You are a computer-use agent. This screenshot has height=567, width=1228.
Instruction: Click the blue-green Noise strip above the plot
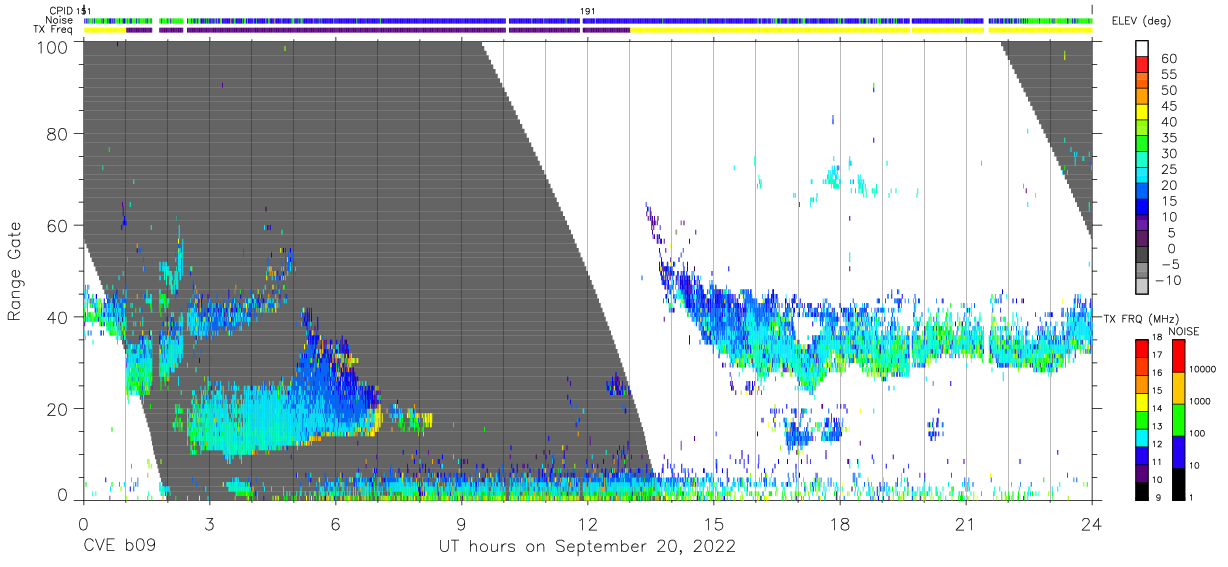point(587,20)
